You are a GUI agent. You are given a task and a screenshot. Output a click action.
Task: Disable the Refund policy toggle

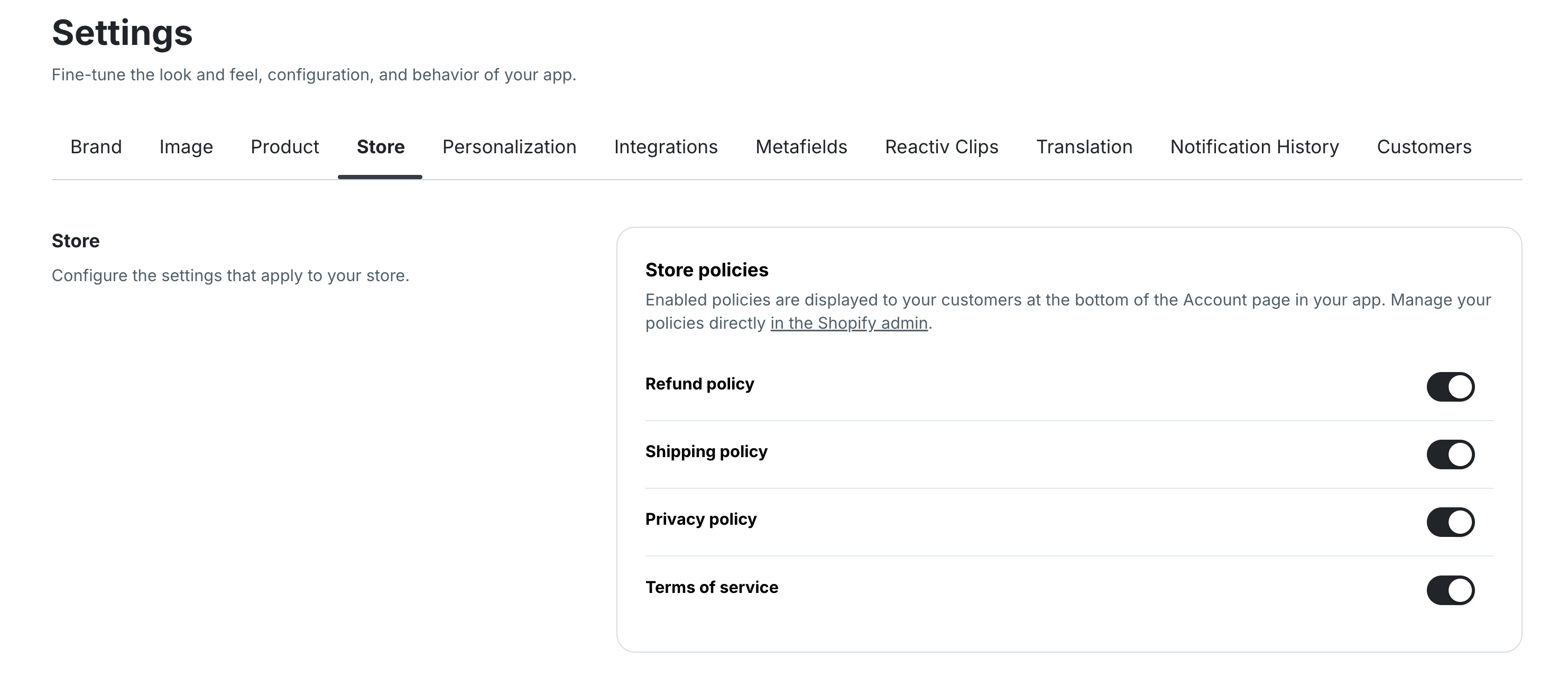point(1450,387)
